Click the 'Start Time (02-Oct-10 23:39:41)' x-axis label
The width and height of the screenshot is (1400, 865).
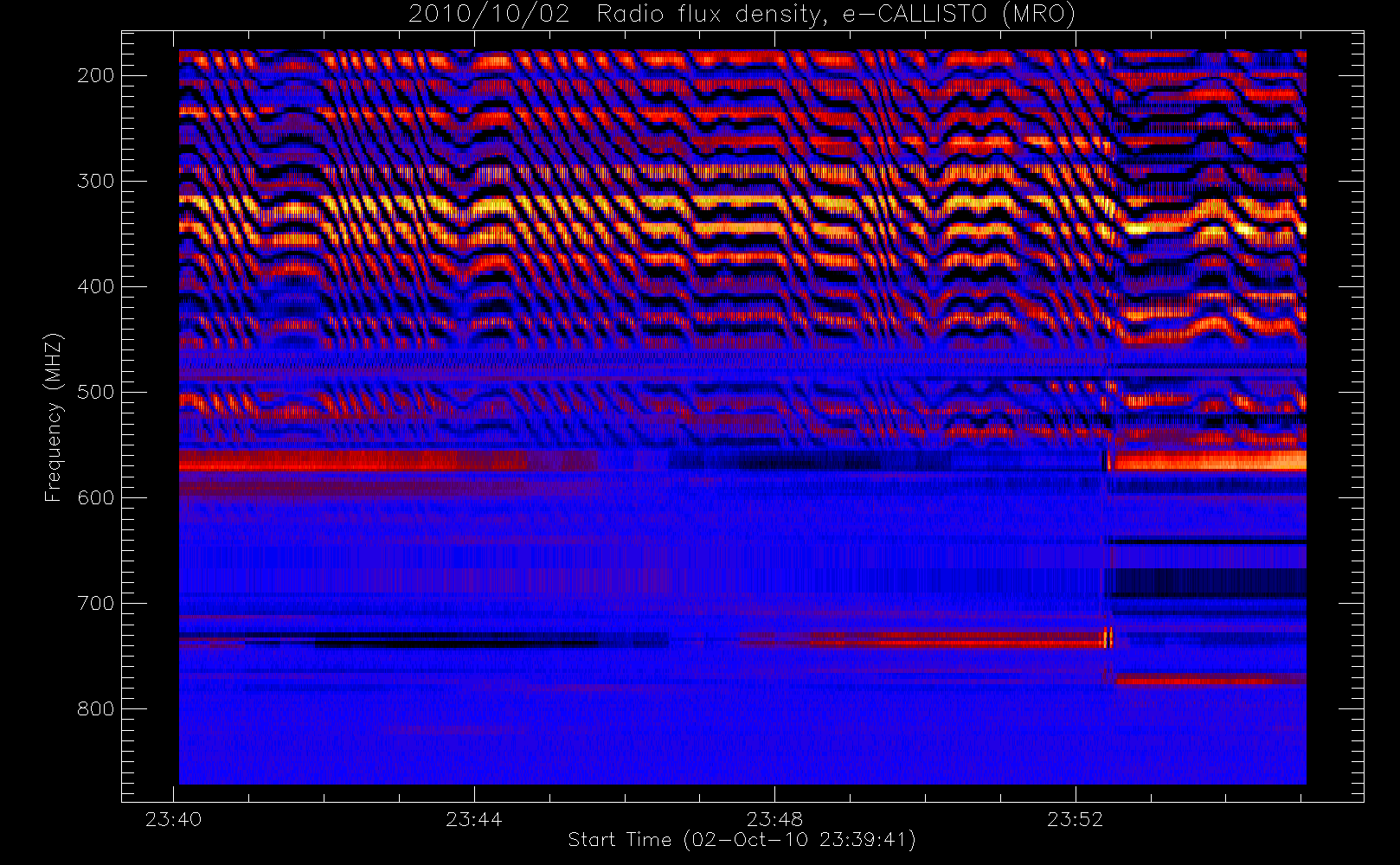click(x=742, y=840)
